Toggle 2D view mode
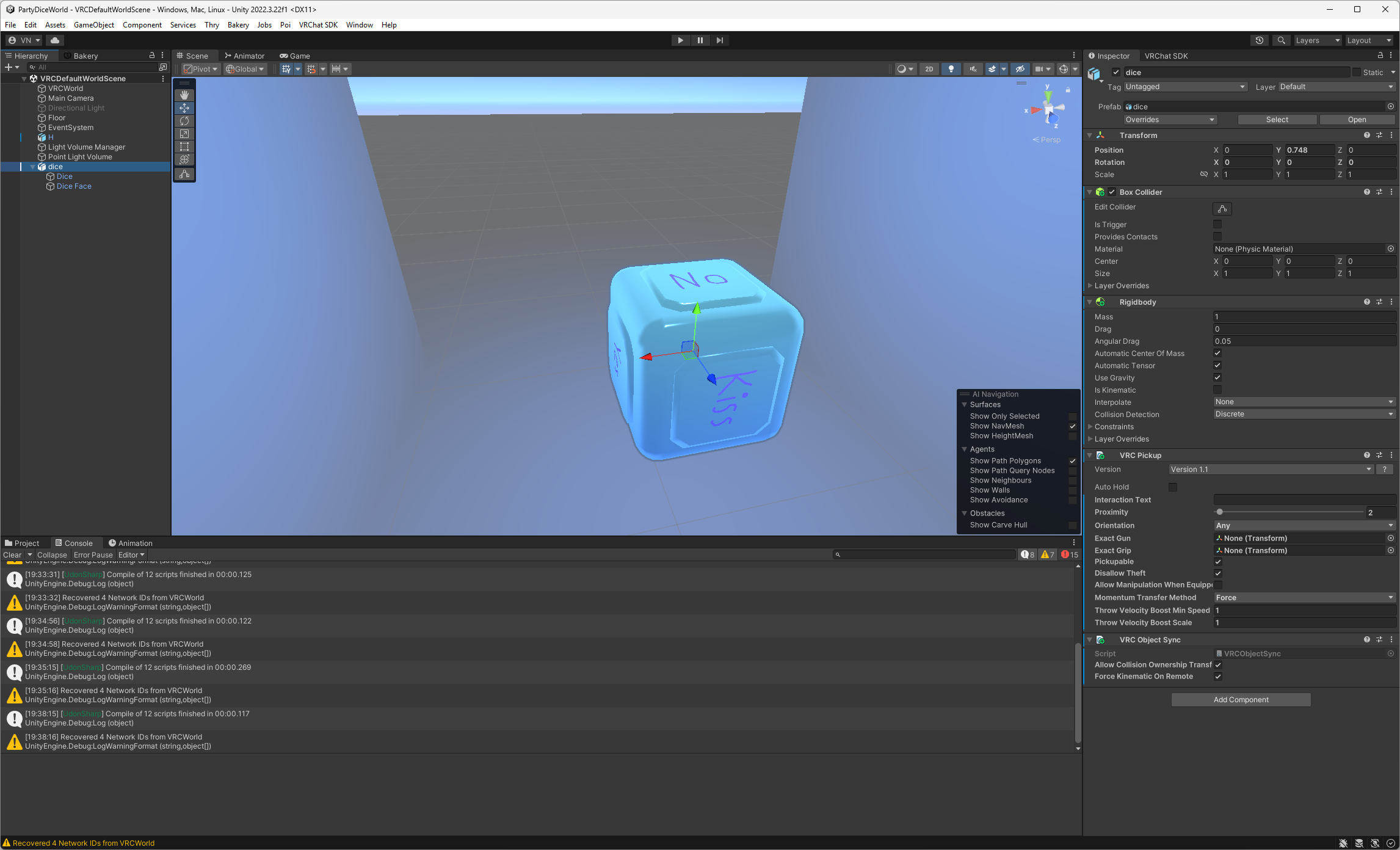 click(929, 69)
